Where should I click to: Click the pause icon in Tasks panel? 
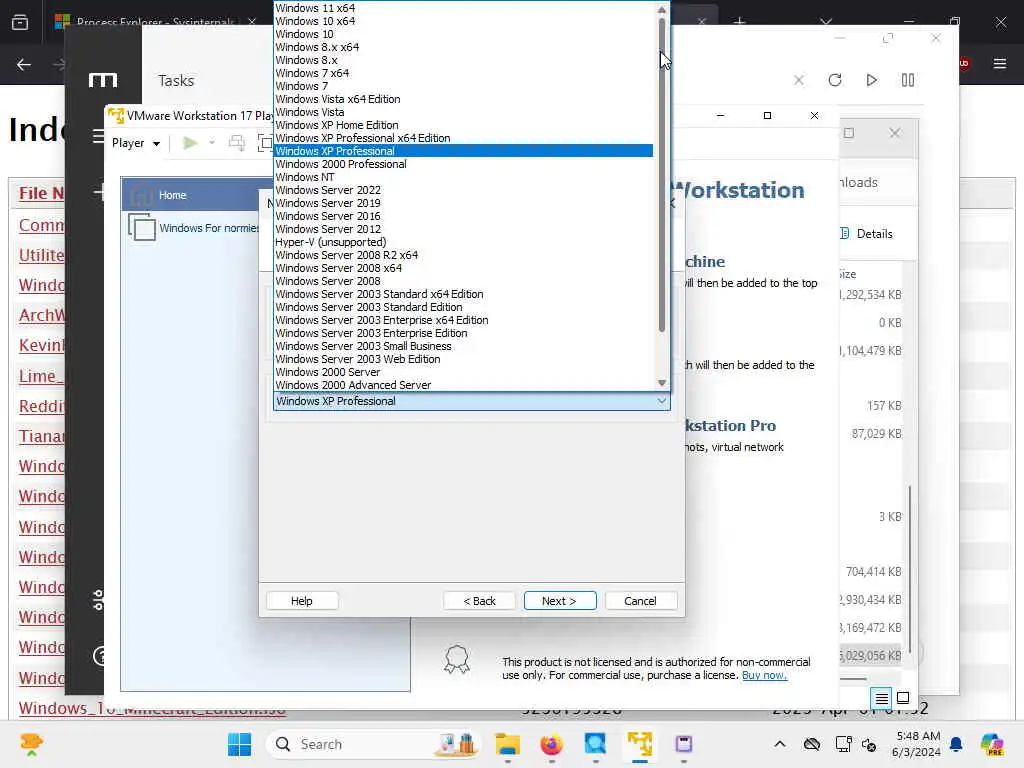coord(908,80)
